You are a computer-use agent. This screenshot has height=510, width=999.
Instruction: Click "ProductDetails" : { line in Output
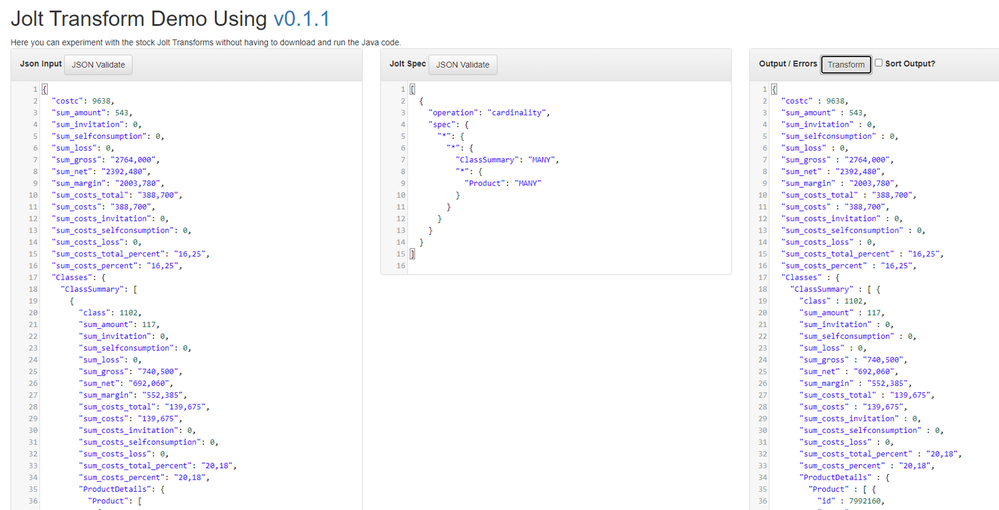pos(845,477)
